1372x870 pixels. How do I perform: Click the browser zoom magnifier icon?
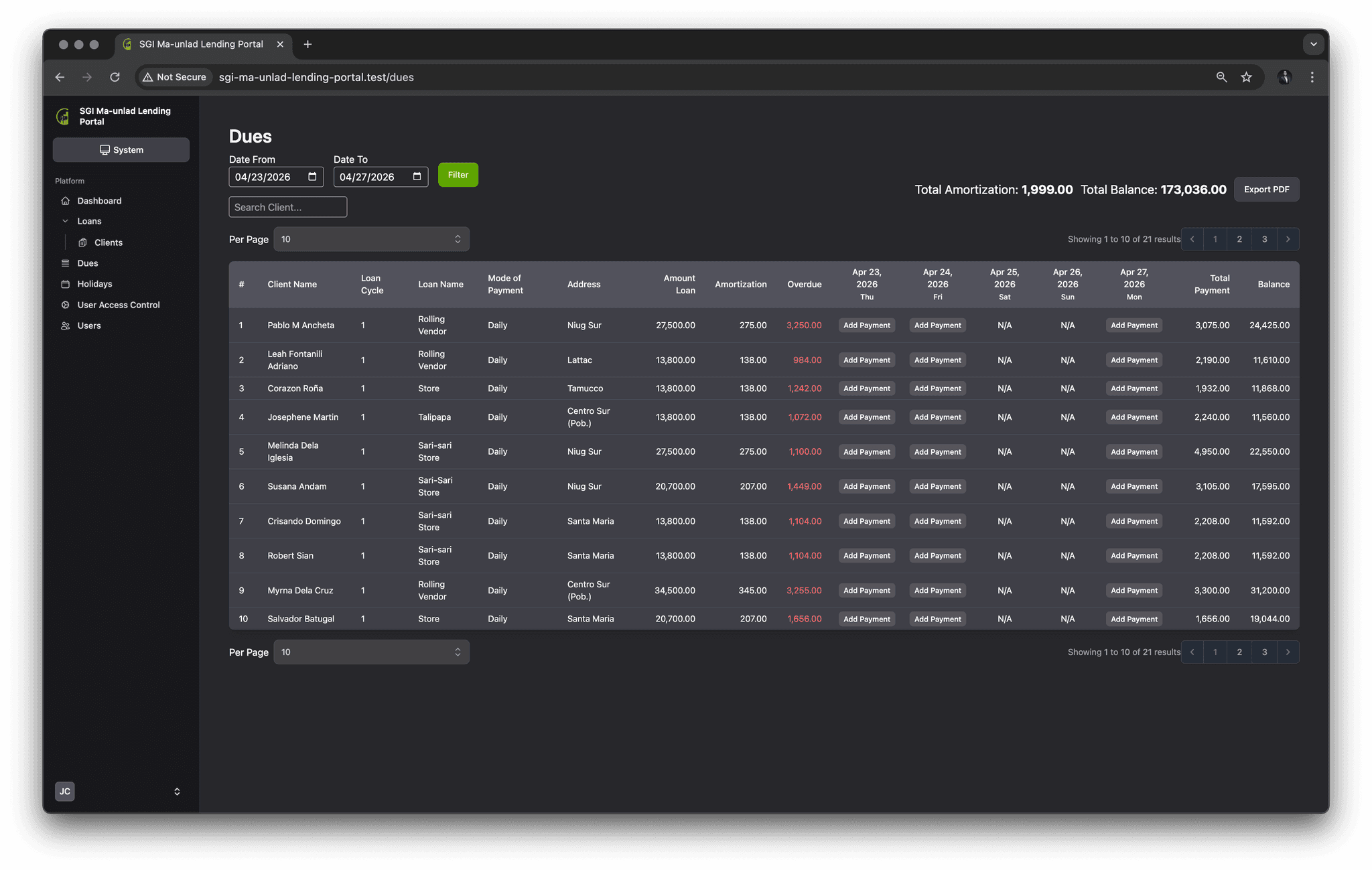coord(1221,77)
